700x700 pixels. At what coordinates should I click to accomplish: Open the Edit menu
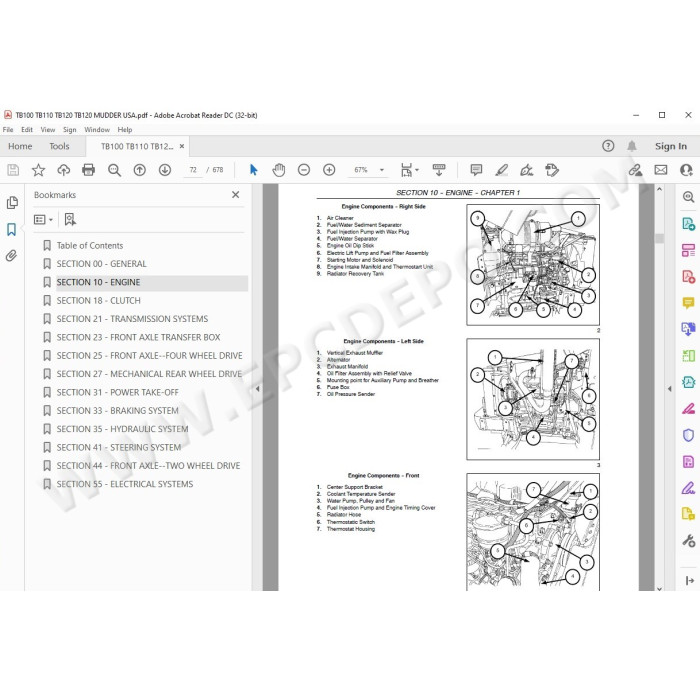point(27,129)
